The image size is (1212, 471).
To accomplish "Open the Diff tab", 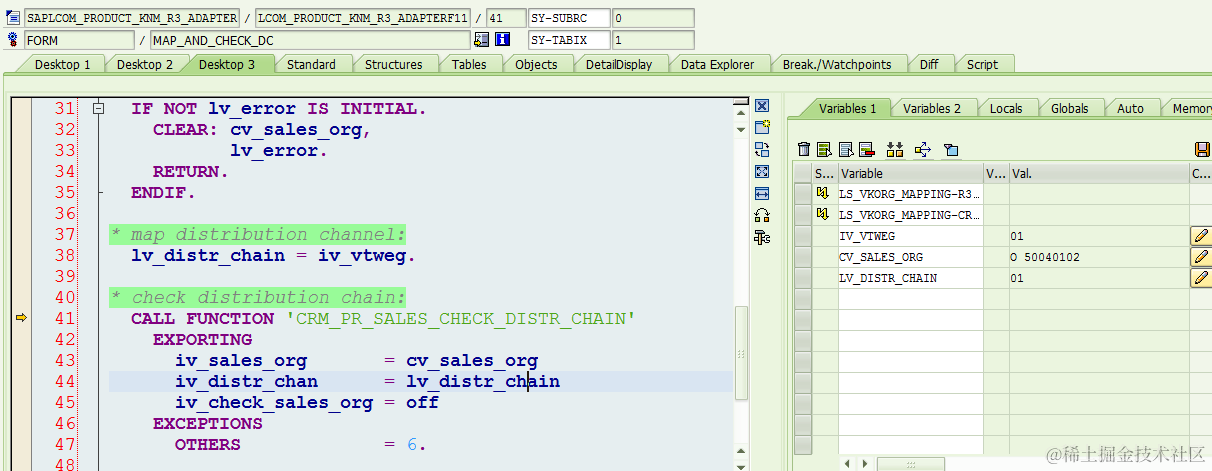I will [x=929, y=64].
